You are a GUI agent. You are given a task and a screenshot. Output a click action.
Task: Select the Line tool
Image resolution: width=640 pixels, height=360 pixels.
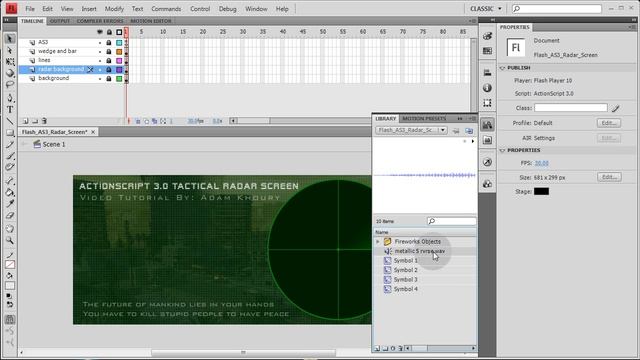(x=10, y=121)
